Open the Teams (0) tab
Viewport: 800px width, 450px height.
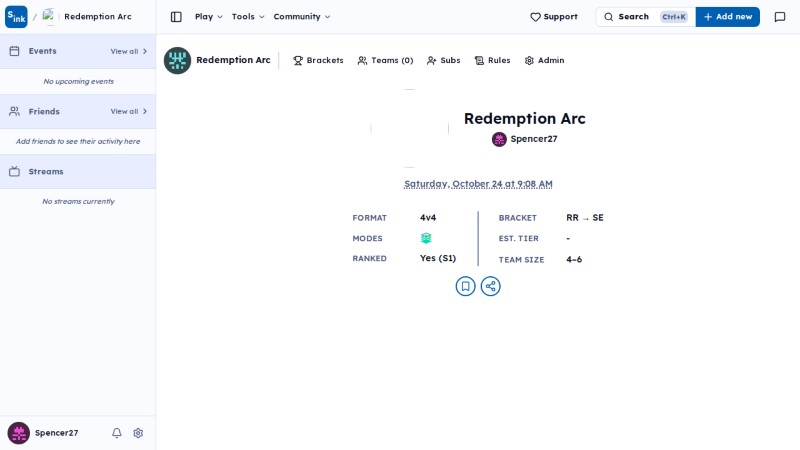(x=385, y=60)
